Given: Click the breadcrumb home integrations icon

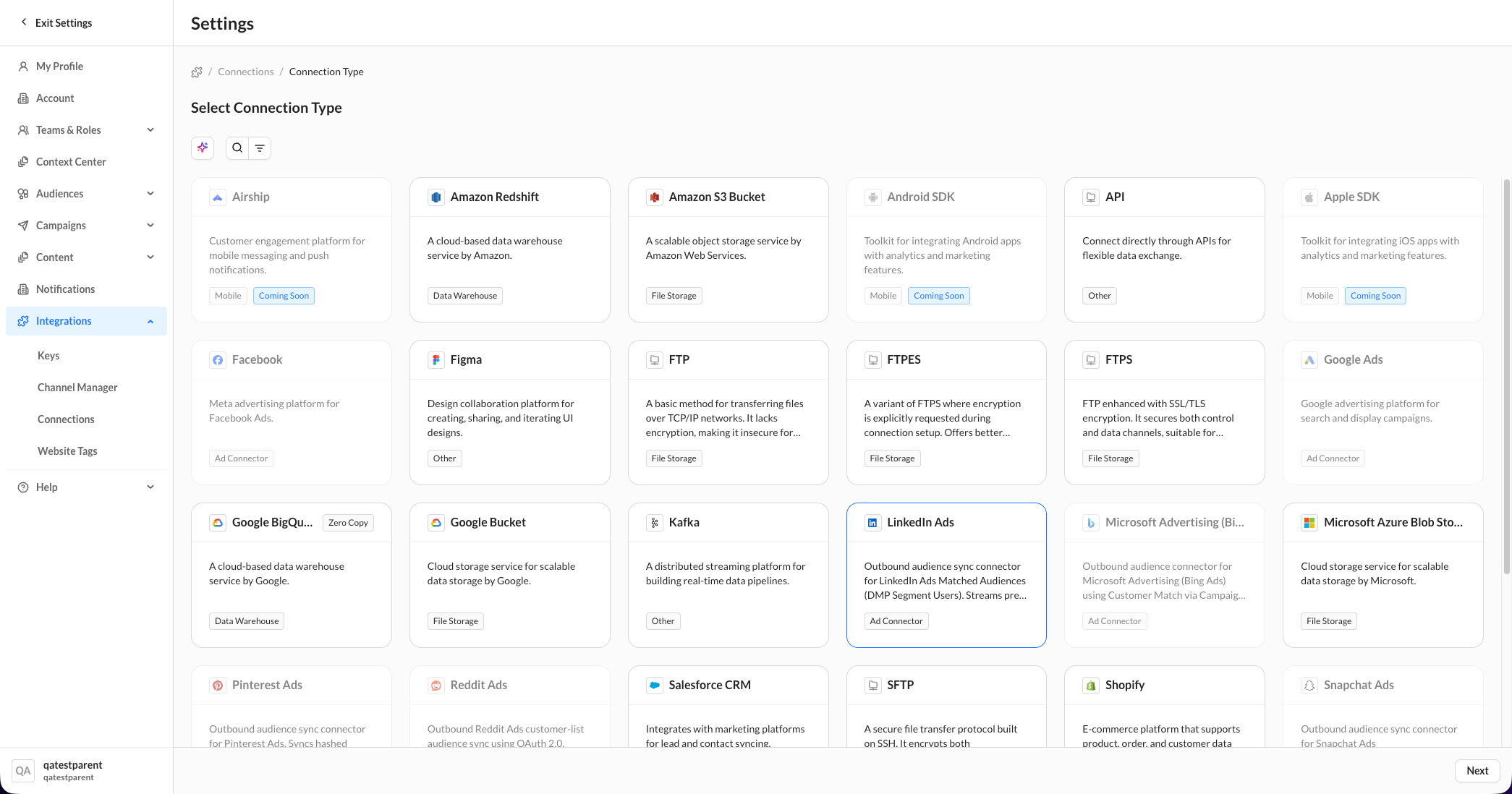Looking at the screenshot, I should pyautogui.click(x=197, y=72).
